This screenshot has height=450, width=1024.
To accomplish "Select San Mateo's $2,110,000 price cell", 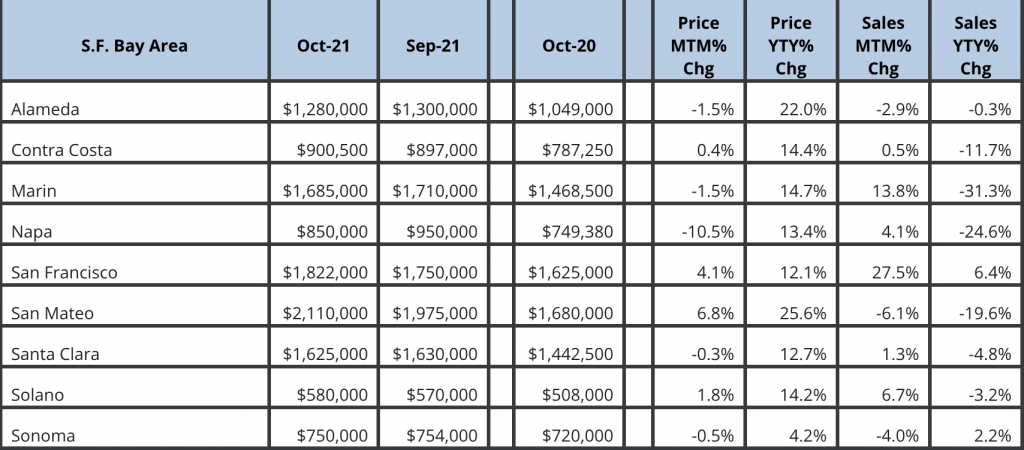I will coord(323,313).
